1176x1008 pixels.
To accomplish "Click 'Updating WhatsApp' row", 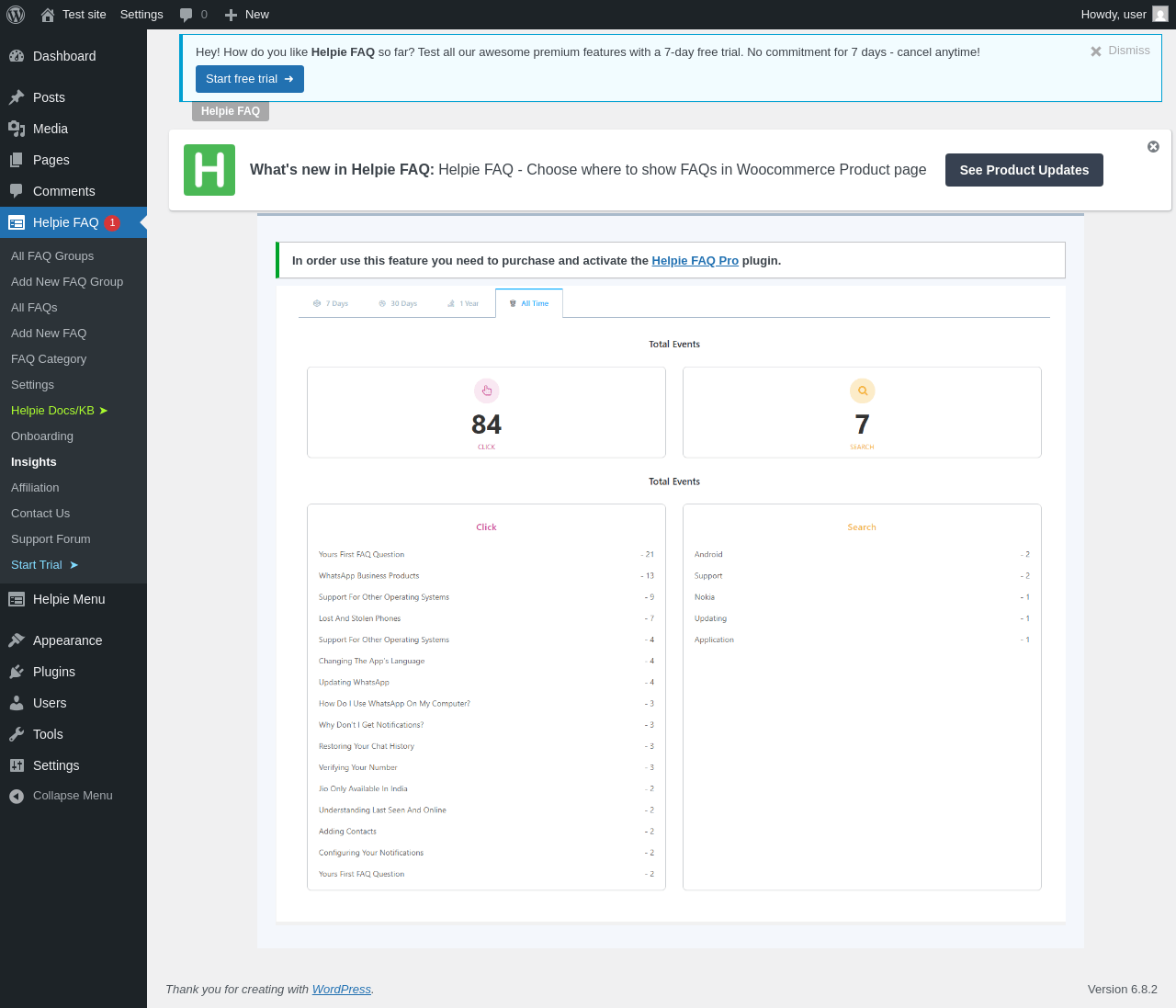I will 486,683.
